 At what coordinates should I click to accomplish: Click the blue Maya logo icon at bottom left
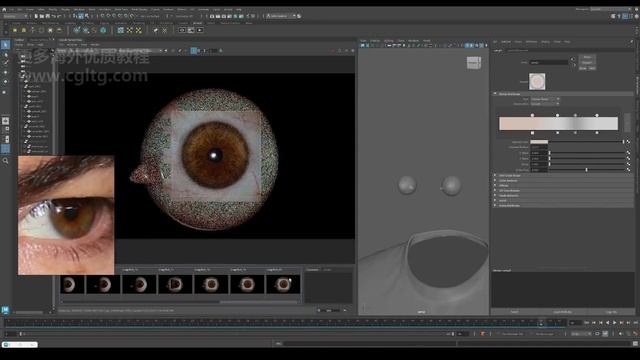coord(5,310)
